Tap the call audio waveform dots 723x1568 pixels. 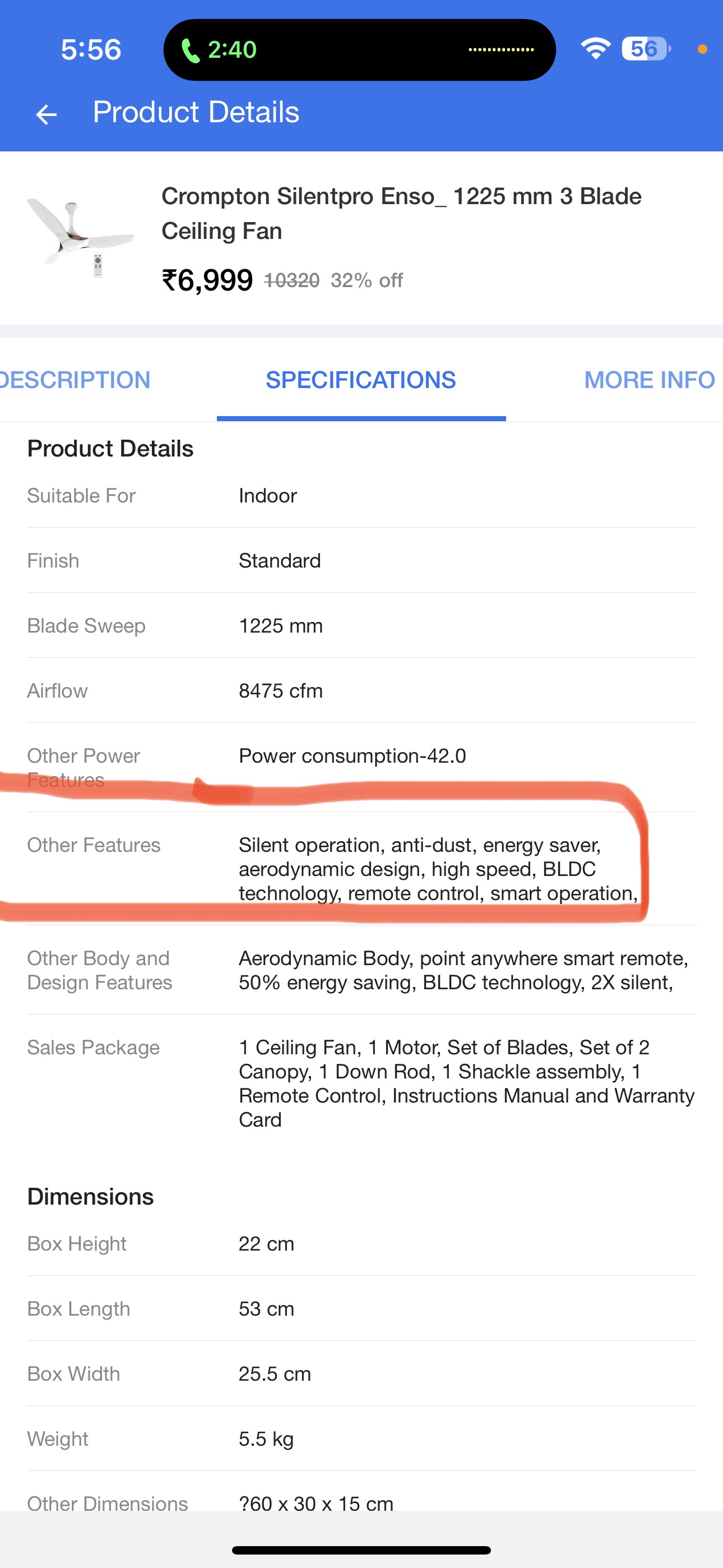click(x=501, y=49)
